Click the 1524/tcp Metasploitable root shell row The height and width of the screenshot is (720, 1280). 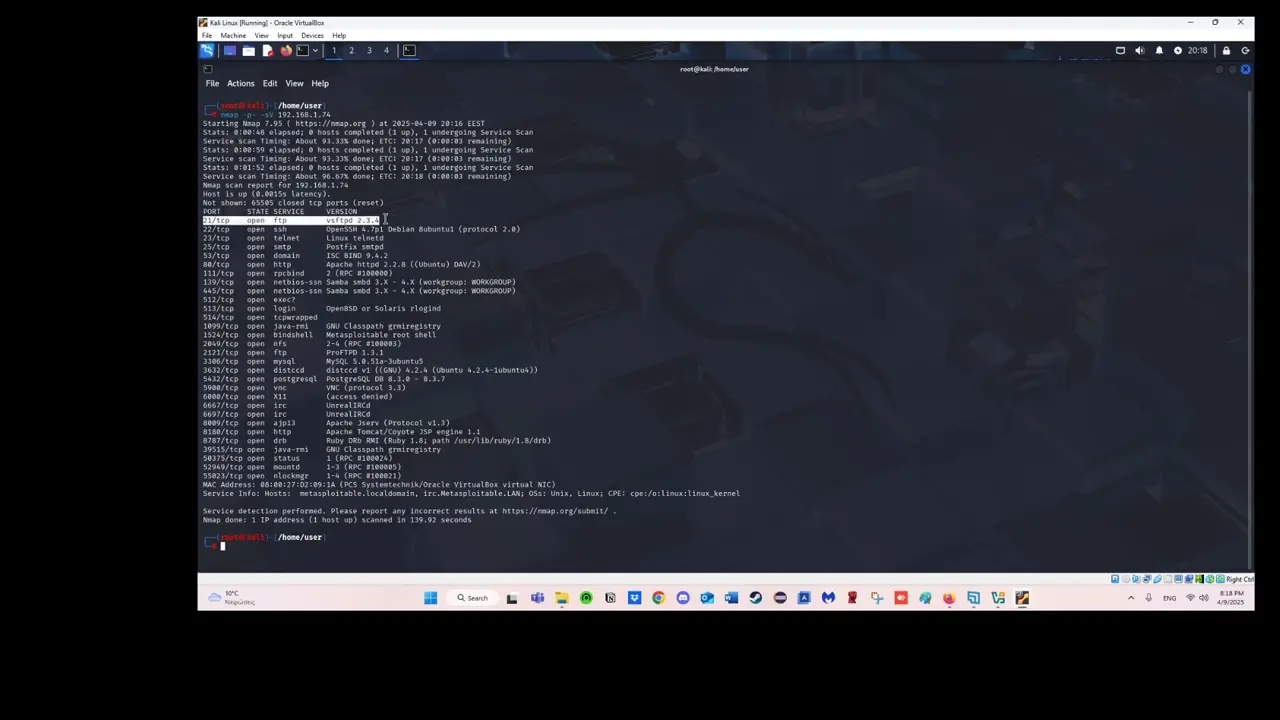pyautogui.click(x=319, y=335)
